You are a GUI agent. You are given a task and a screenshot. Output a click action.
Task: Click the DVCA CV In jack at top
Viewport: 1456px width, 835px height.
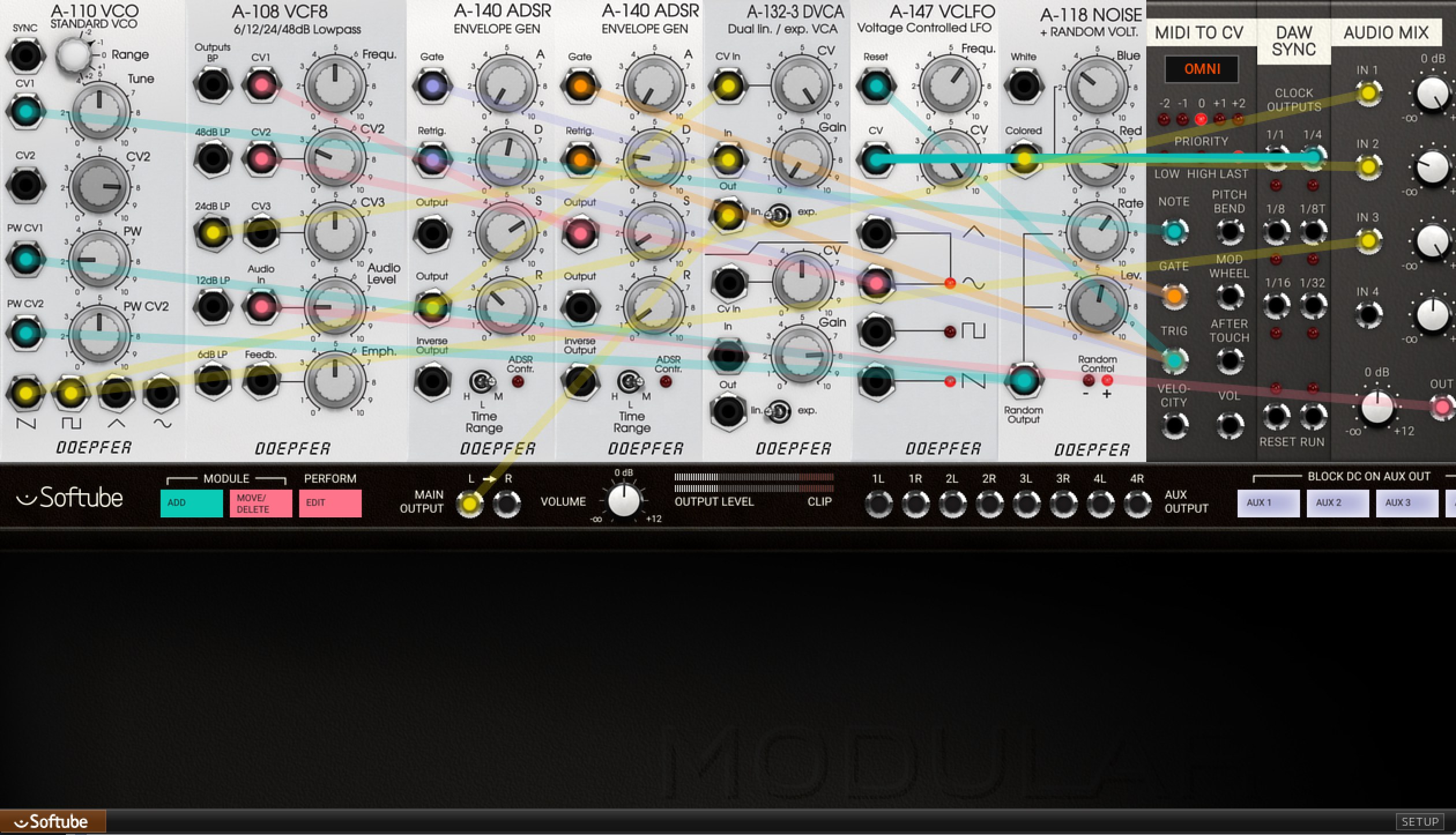pyautogui.click(x=728, y=85)
